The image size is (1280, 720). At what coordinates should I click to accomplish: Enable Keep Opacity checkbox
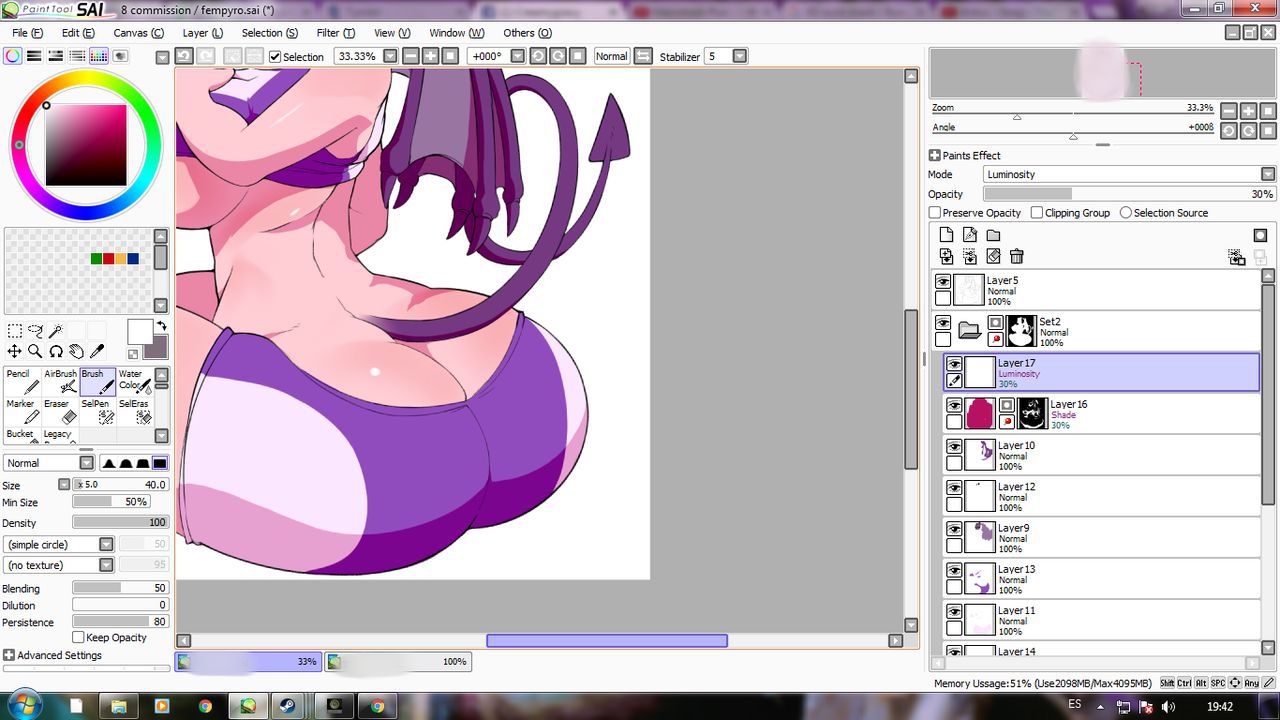78,637
